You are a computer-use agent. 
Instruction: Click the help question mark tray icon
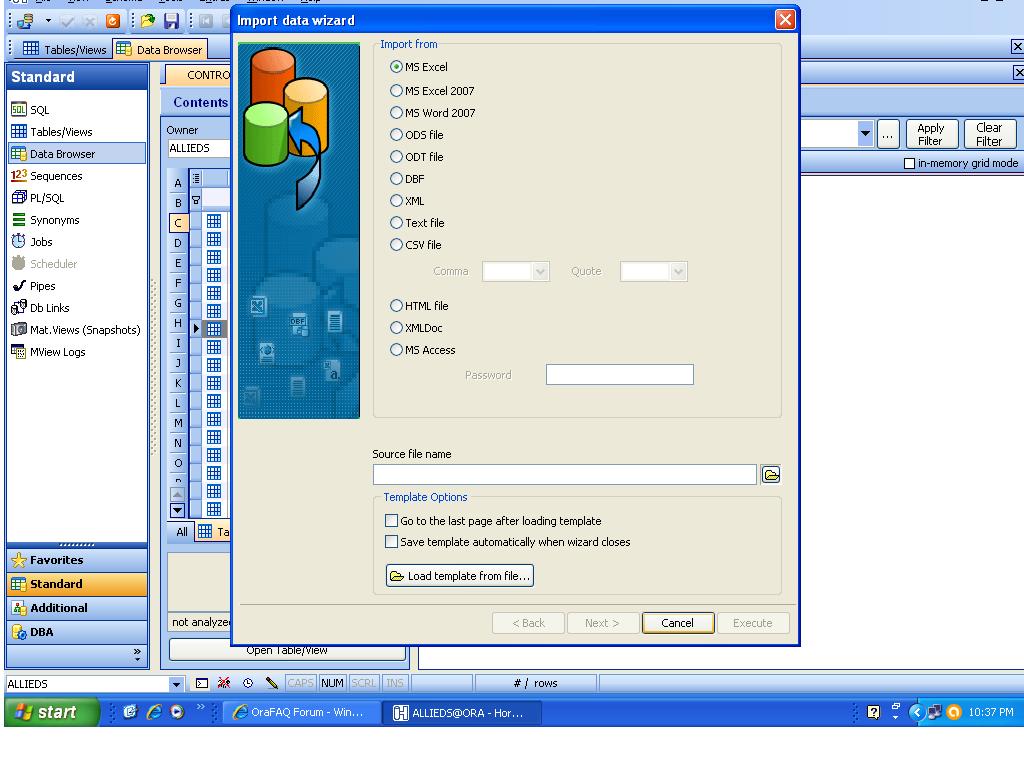tap(873, 712)
